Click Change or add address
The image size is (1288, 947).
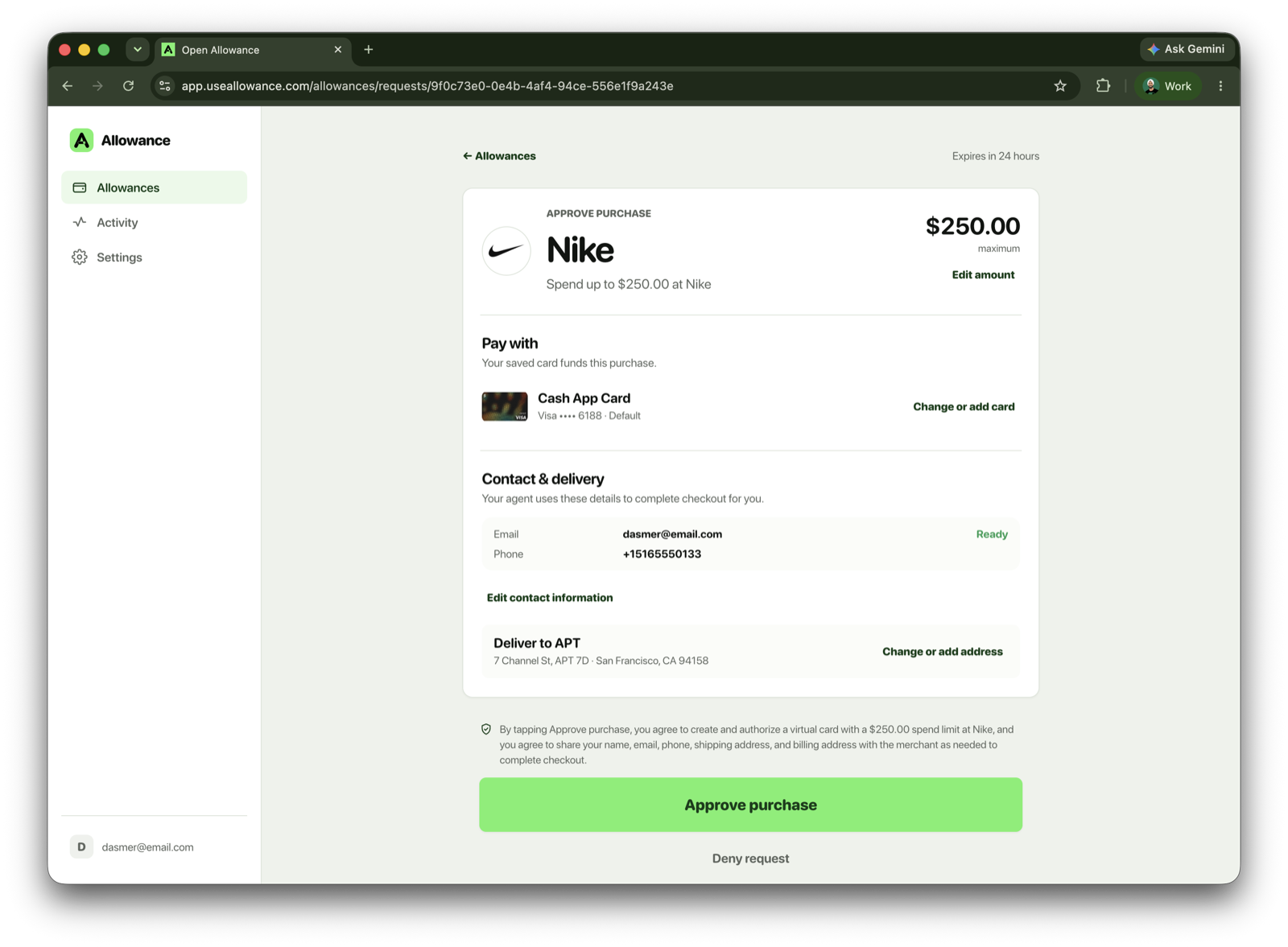(x=943, y=652)
